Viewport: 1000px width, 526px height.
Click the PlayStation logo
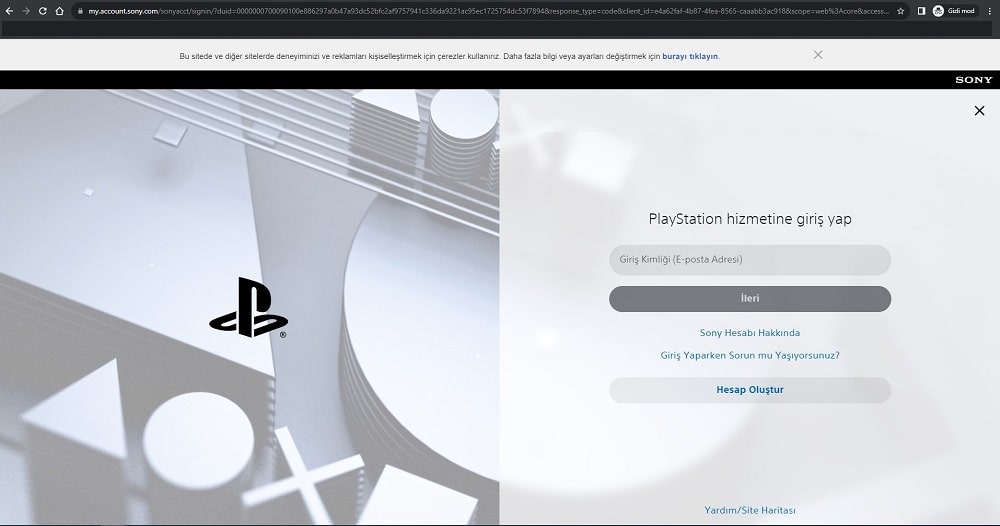[x=248, y=307]
